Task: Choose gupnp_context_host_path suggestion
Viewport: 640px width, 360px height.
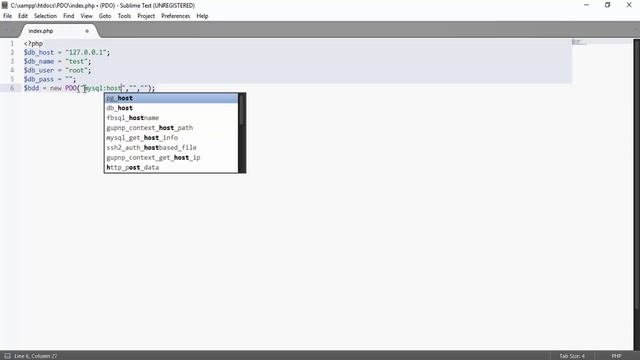Action: tap(171, 128)
